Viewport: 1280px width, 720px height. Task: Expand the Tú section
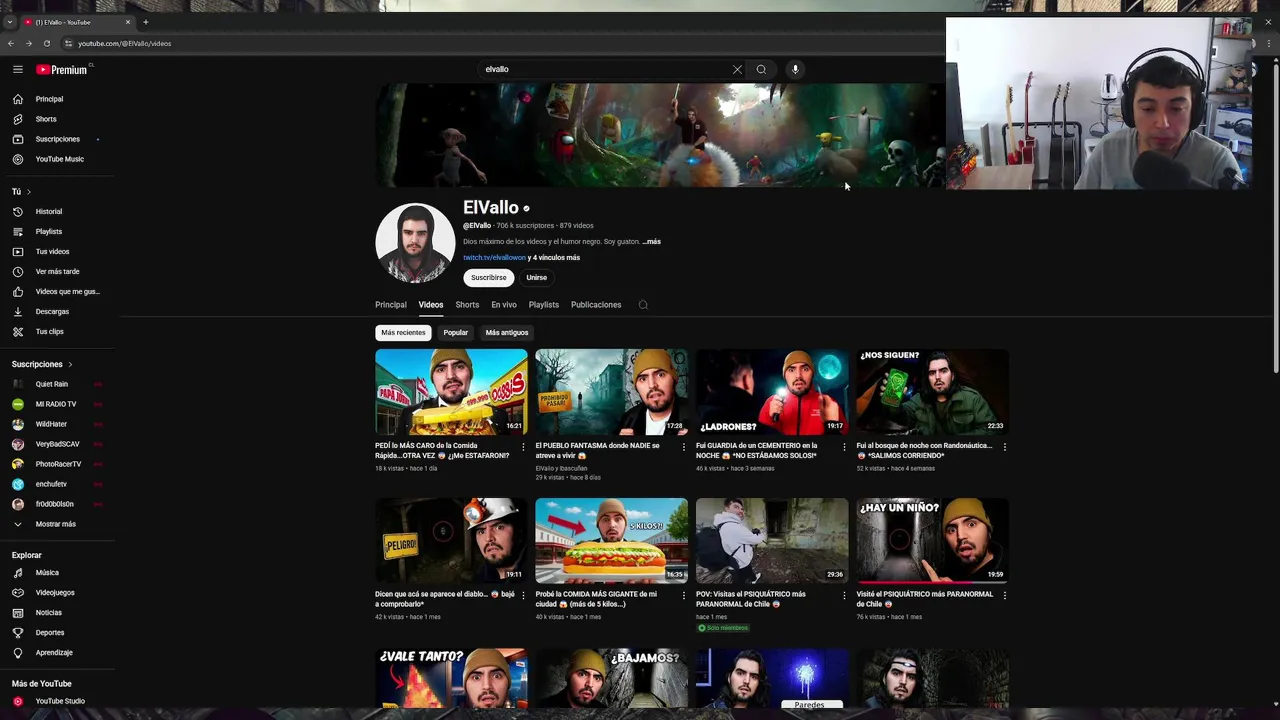[21, 191]
